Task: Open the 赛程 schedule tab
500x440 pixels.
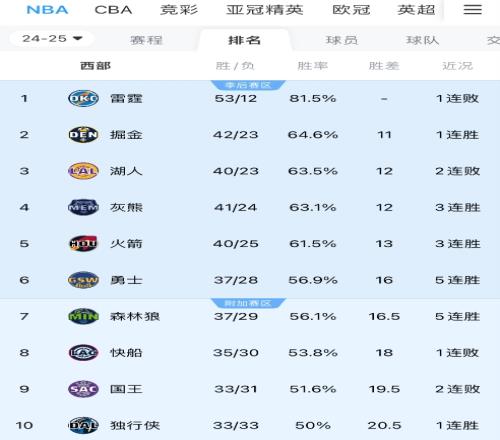Action: point(146,40)
